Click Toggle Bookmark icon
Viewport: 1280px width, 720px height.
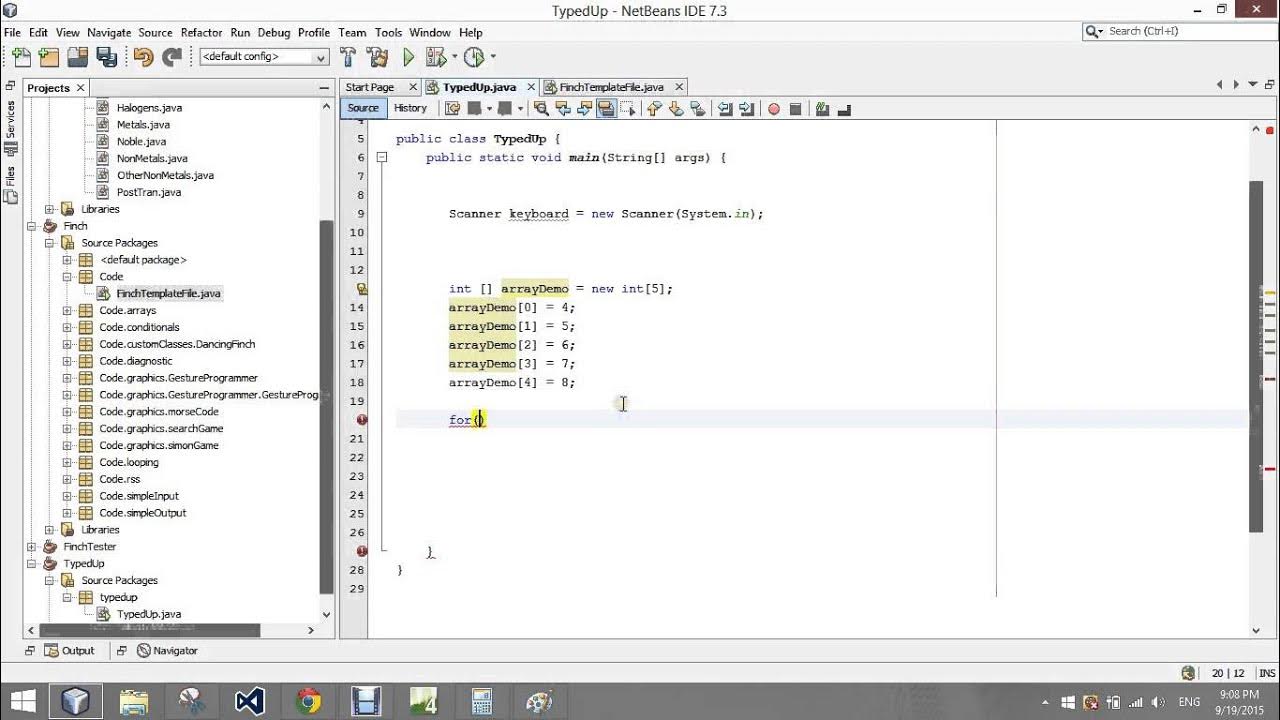tap(698, 109)
